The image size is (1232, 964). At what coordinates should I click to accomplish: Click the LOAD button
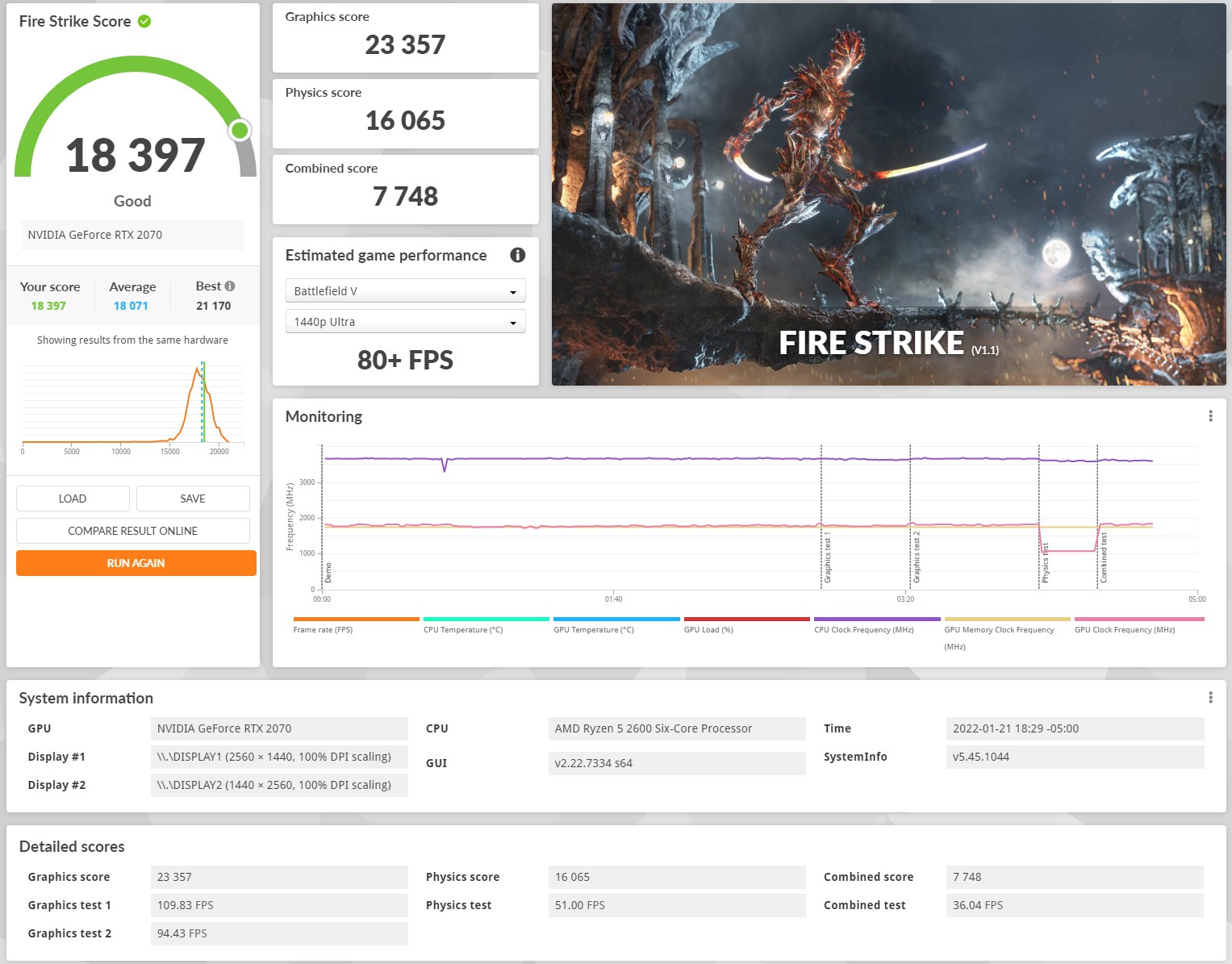coord(73,499)
